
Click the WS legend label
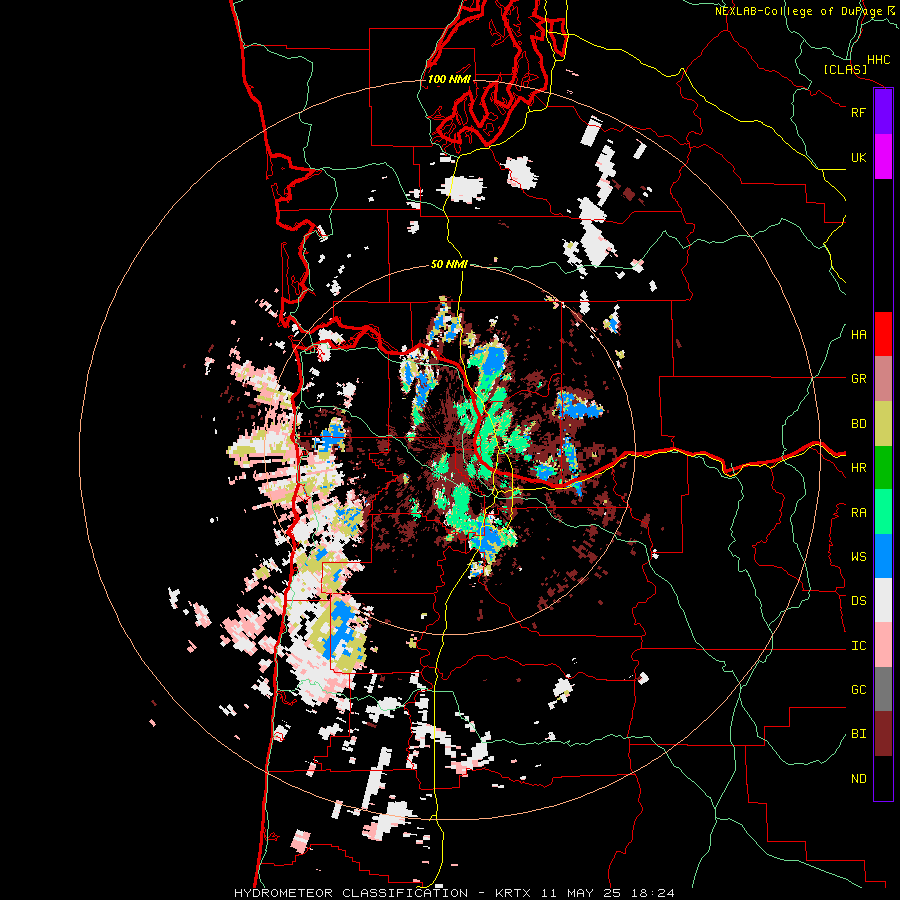pyautogui.click(x=858, y=557)
